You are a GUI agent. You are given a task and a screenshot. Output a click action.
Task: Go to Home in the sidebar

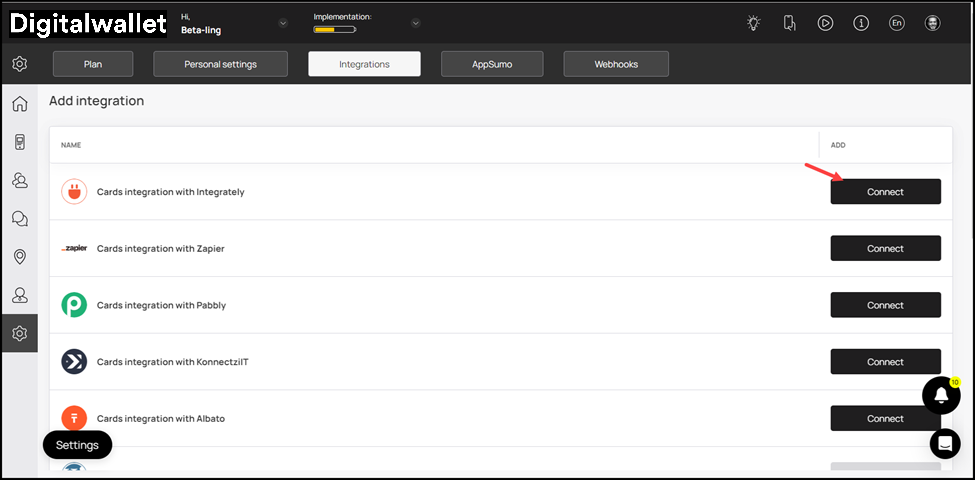pos(20,104)
